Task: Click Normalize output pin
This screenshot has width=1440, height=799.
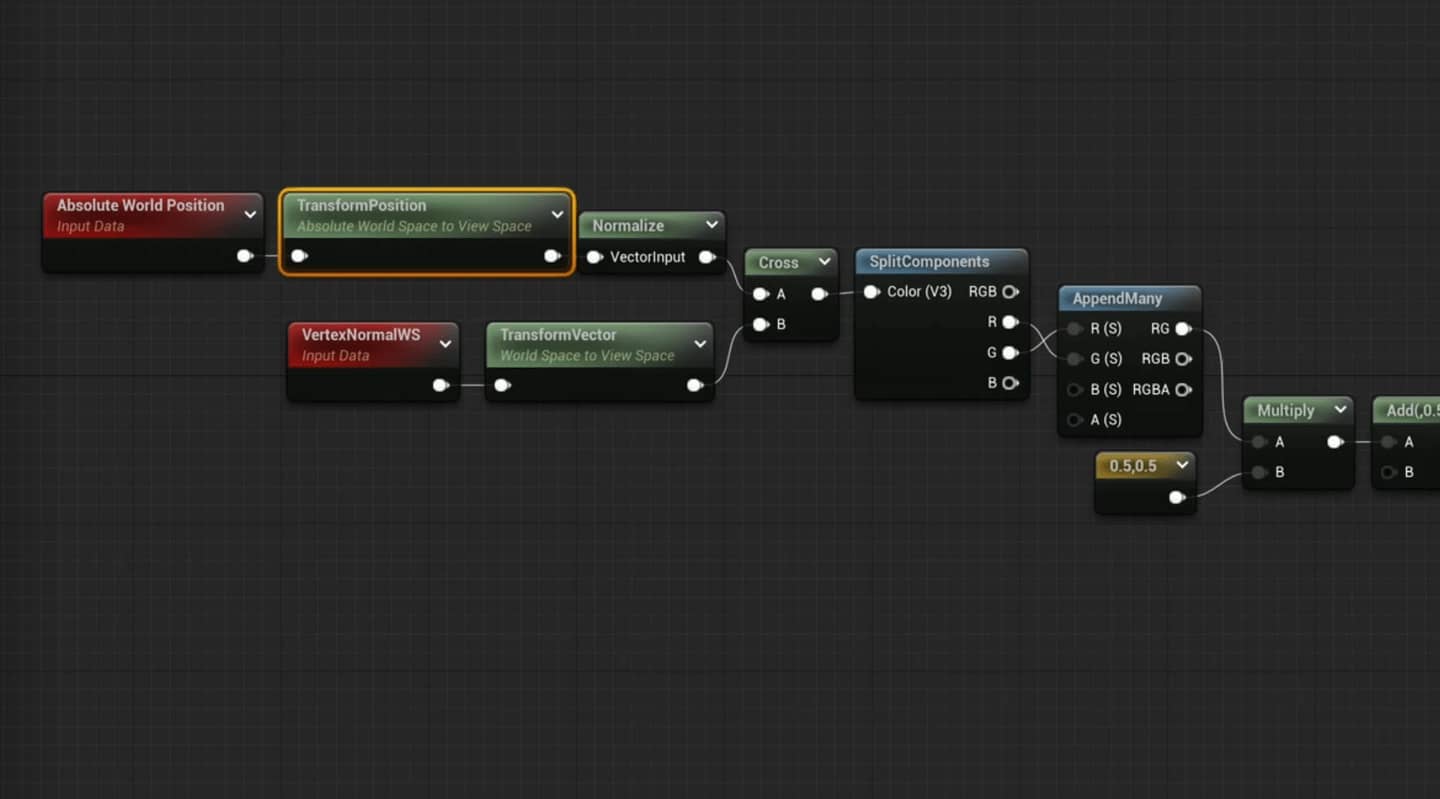Action: click(707, 257)
